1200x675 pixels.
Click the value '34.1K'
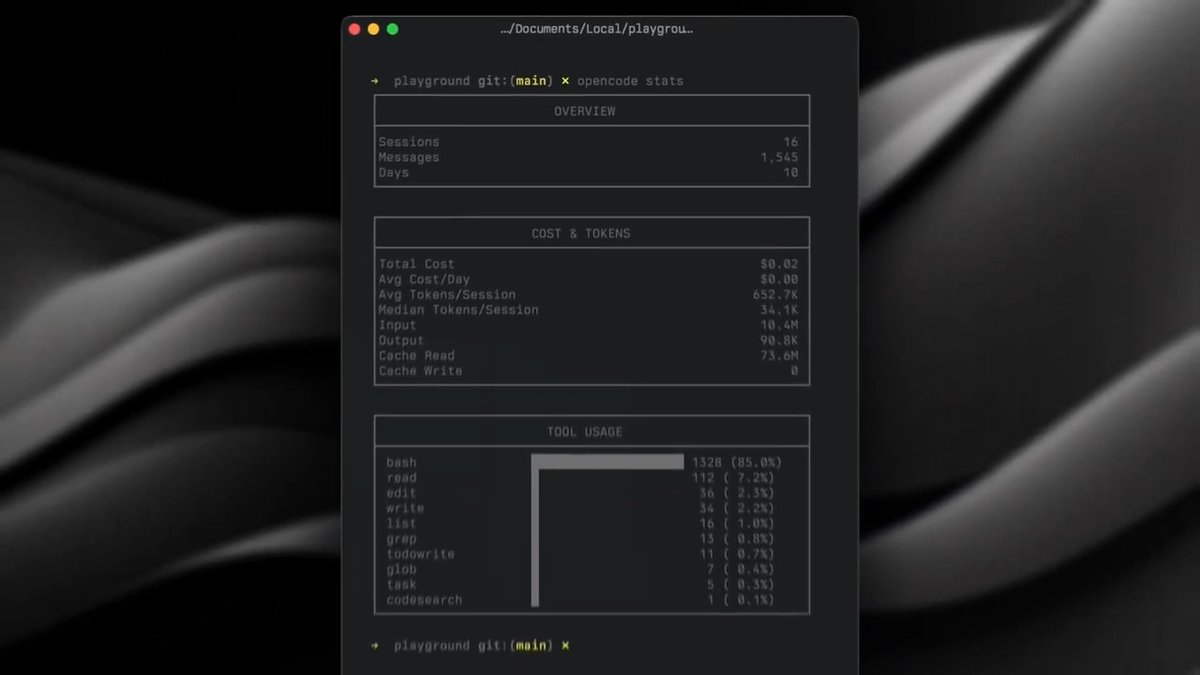(x=779, y=310)
